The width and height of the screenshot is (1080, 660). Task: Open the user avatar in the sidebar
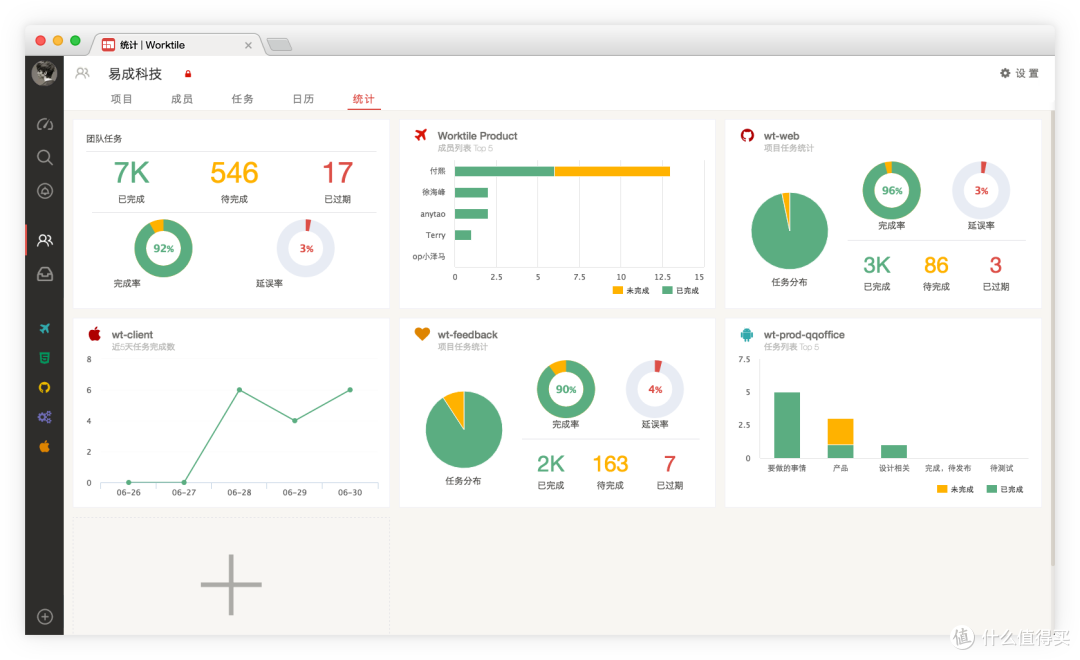pos(45,73)
